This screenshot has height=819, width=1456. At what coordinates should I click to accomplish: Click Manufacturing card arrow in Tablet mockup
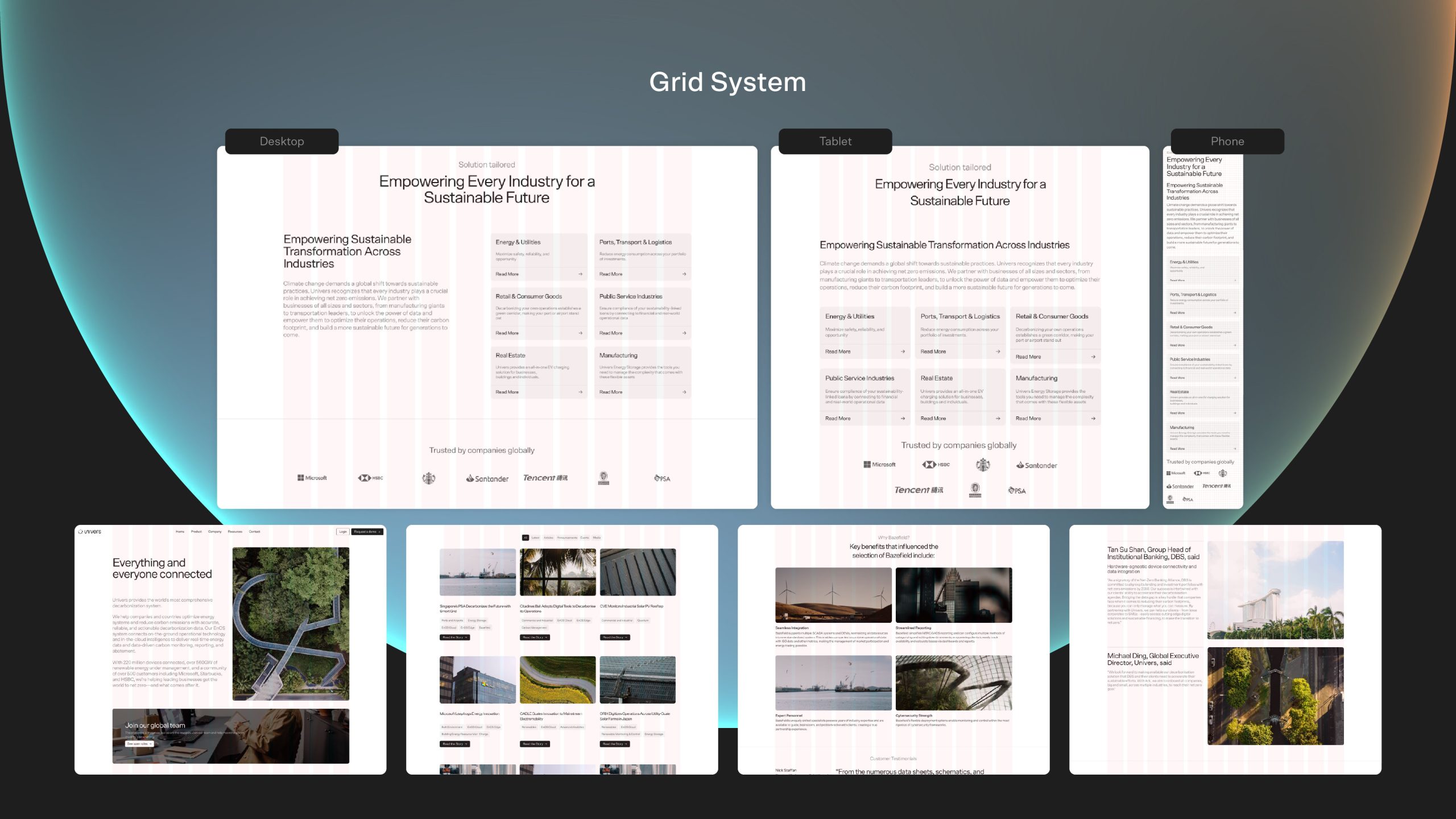1093,419
